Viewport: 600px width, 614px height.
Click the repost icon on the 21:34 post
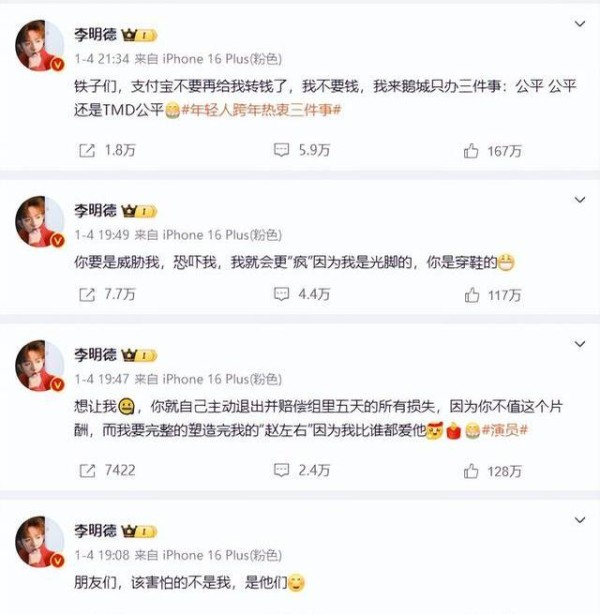click(87, 150)
